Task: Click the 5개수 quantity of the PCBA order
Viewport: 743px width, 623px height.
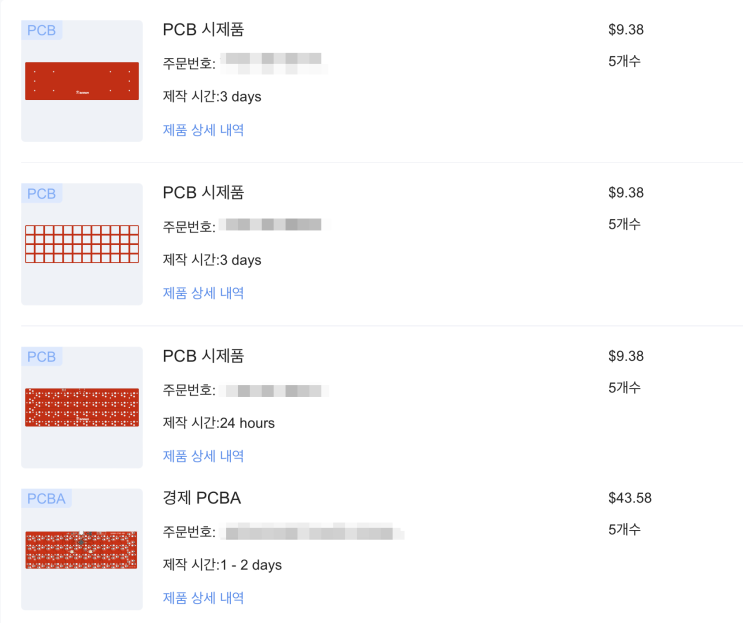Action: click(624, 529)
